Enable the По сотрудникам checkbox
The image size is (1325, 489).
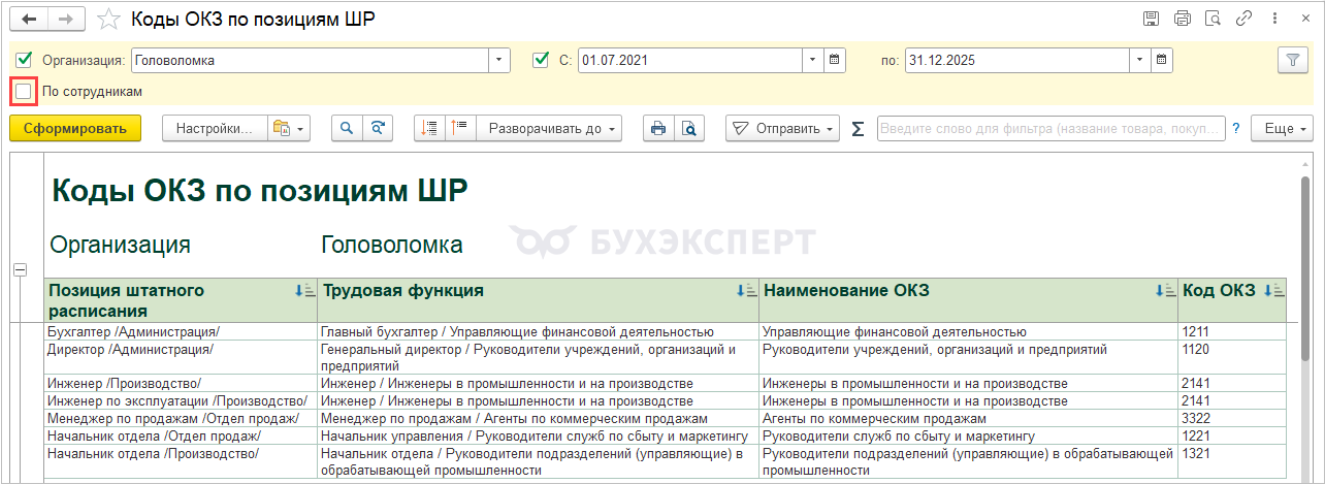[x=24, y=91]
